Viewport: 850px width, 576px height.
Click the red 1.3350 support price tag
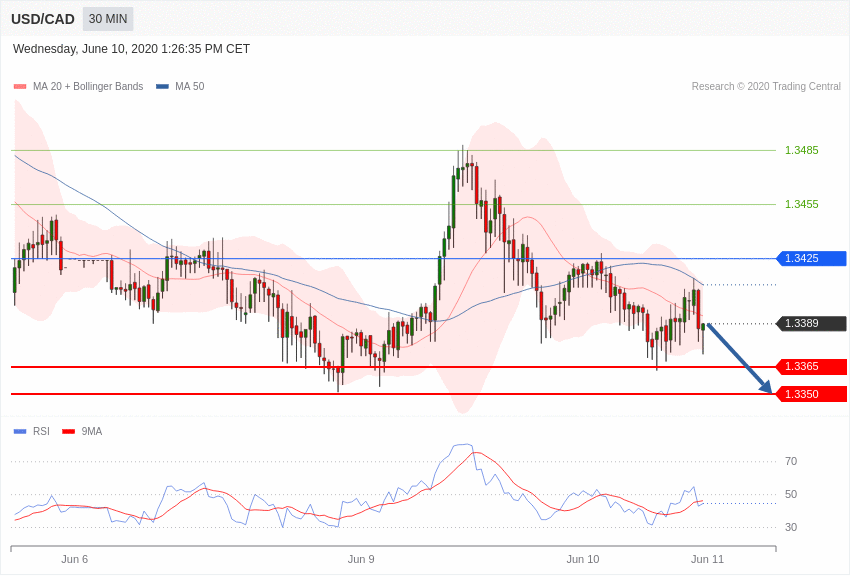pos(812,394)
